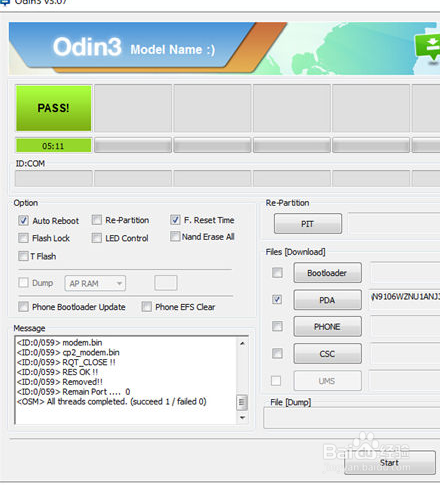
Task: Click the message log scroll up arrow
Action: point(242,343)
